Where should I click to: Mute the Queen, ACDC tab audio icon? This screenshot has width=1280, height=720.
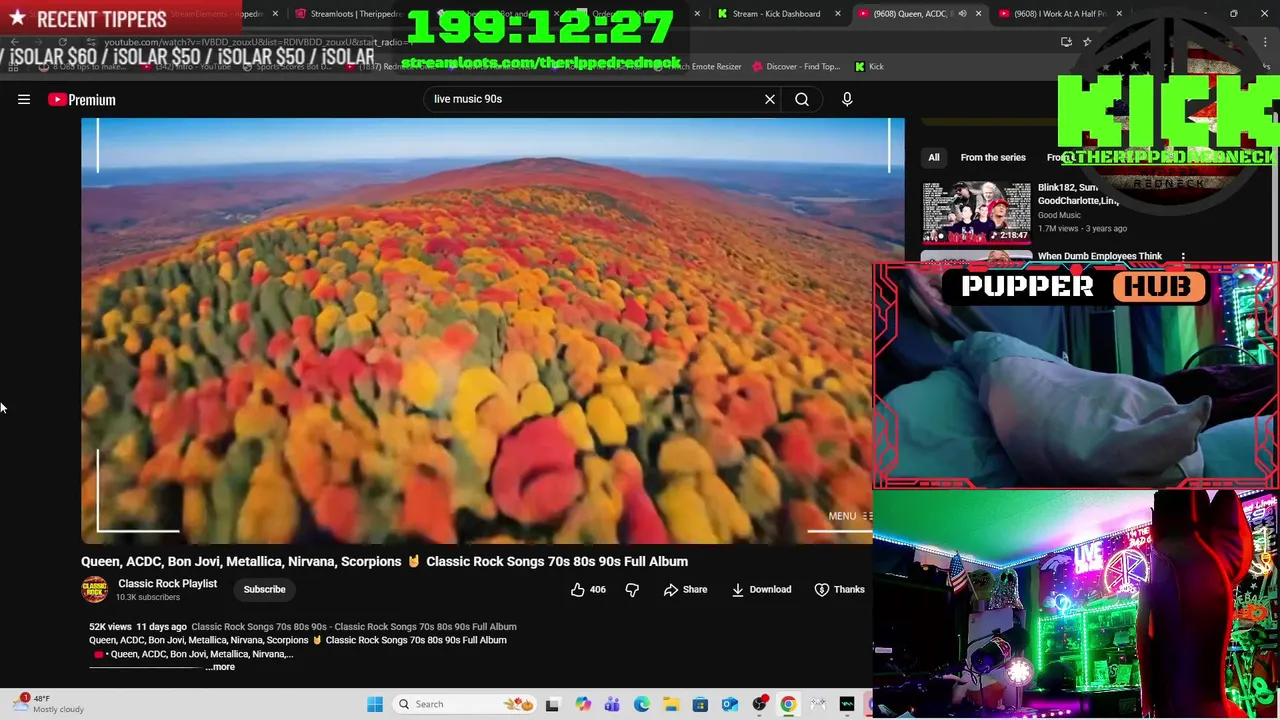pos(962,14)
